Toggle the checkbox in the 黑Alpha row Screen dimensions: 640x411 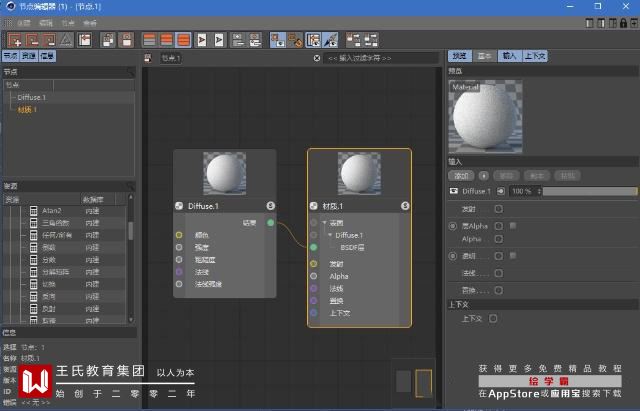(498, 226)
